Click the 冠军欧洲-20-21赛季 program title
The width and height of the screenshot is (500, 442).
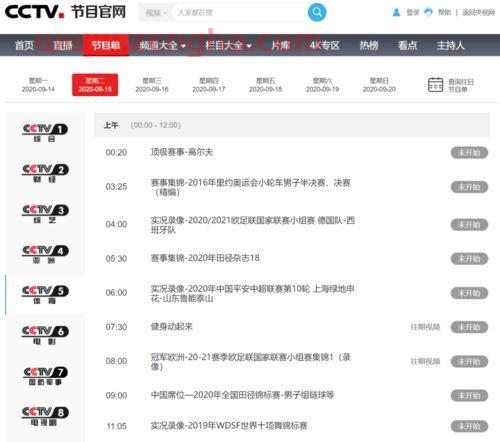(x=251, y=362)
